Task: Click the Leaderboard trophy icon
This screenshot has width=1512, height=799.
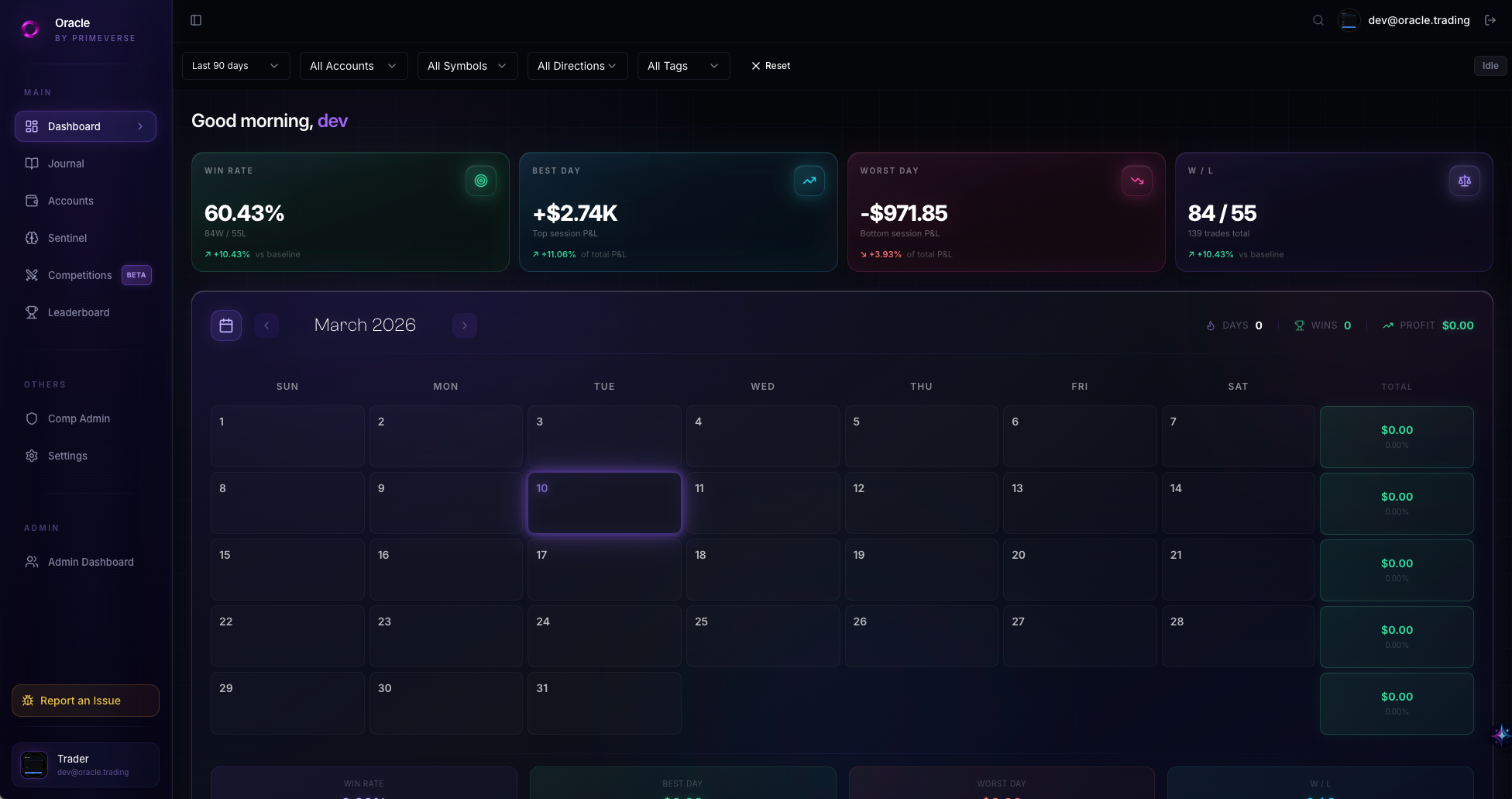Action: tap(32, 312)
